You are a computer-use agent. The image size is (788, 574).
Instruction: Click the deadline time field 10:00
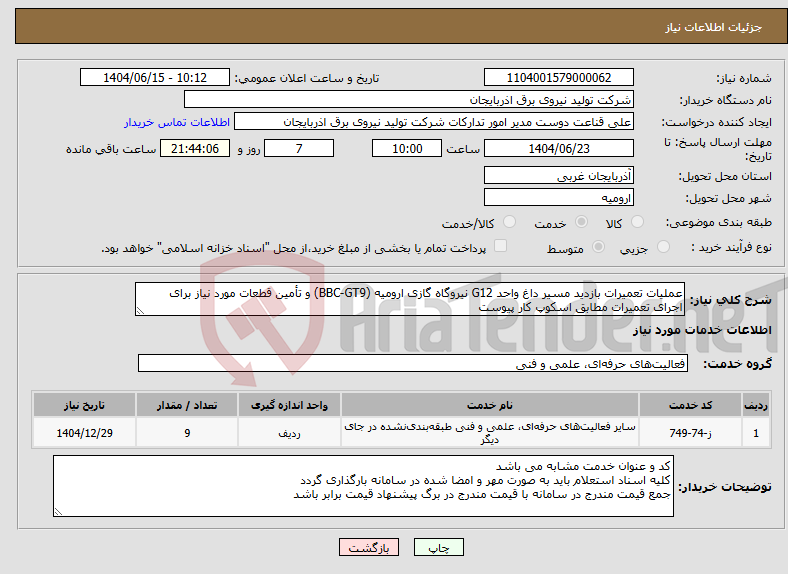click(x=407, y=148)
